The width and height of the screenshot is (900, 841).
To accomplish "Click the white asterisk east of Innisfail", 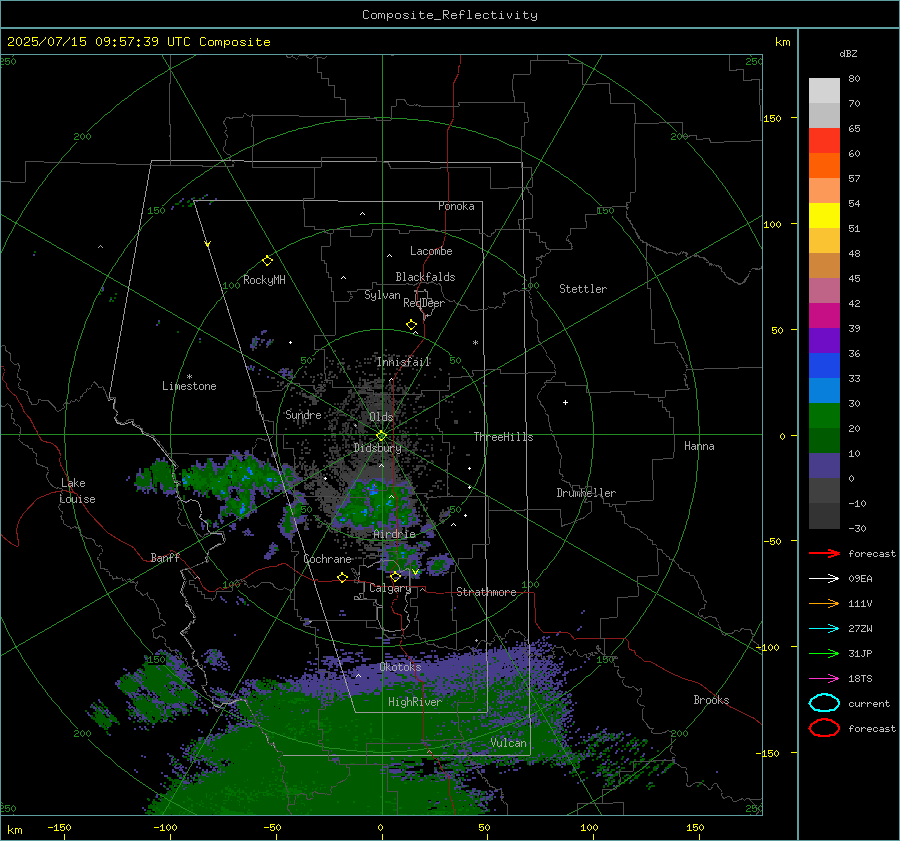I will 475,343.
